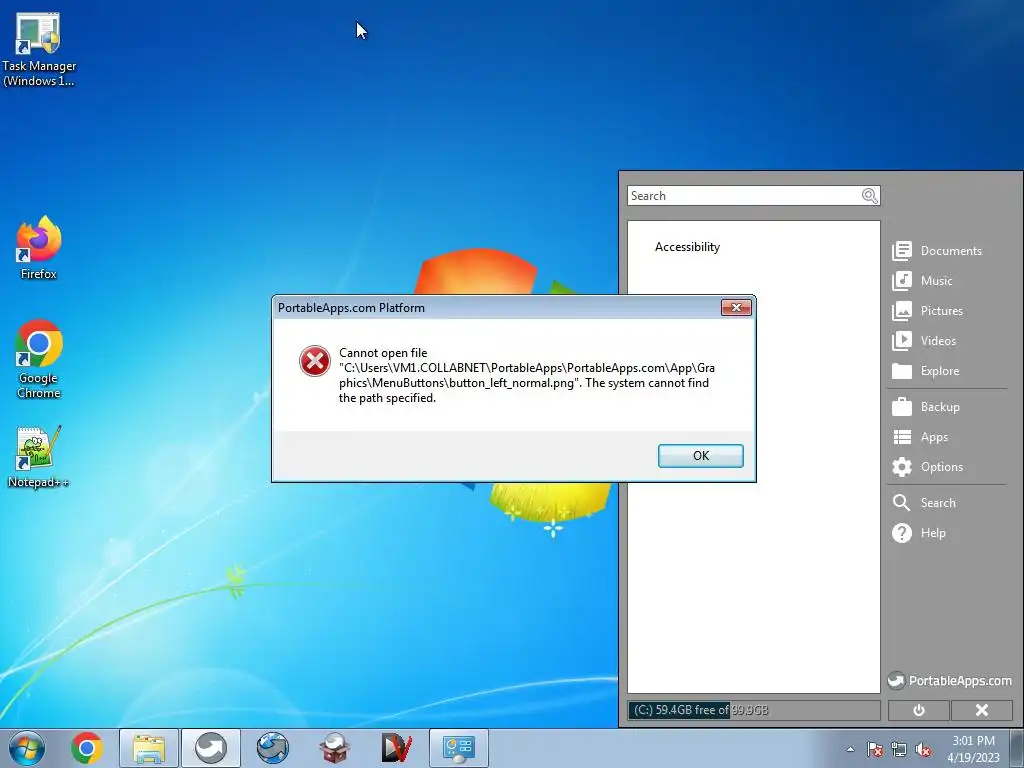Click PortableApps platform taskbar icon
The image size is (1024, 768).
(x=210, y=748)
